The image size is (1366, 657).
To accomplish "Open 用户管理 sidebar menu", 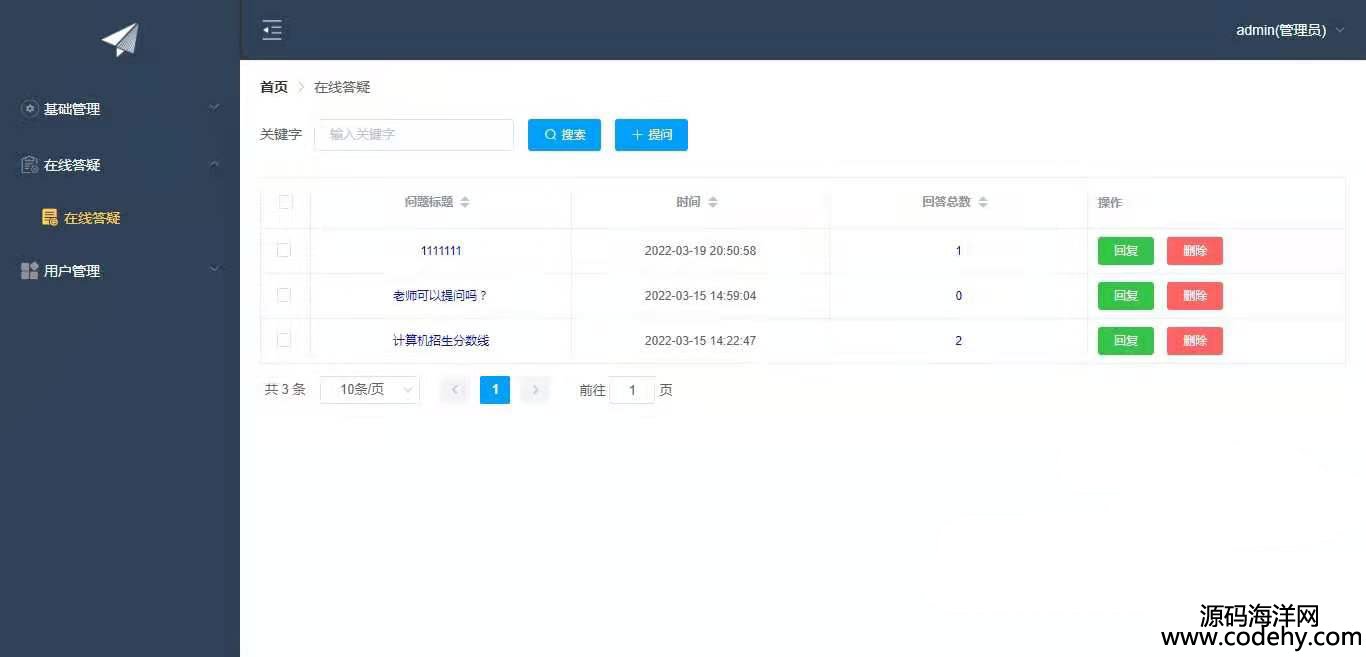I will click(x=120, y=271).
